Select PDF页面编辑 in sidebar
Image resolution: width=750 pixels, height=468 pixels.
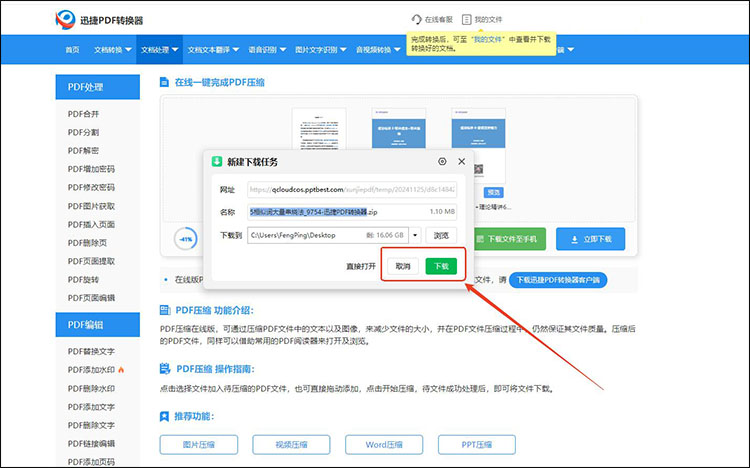coord(91,298)
